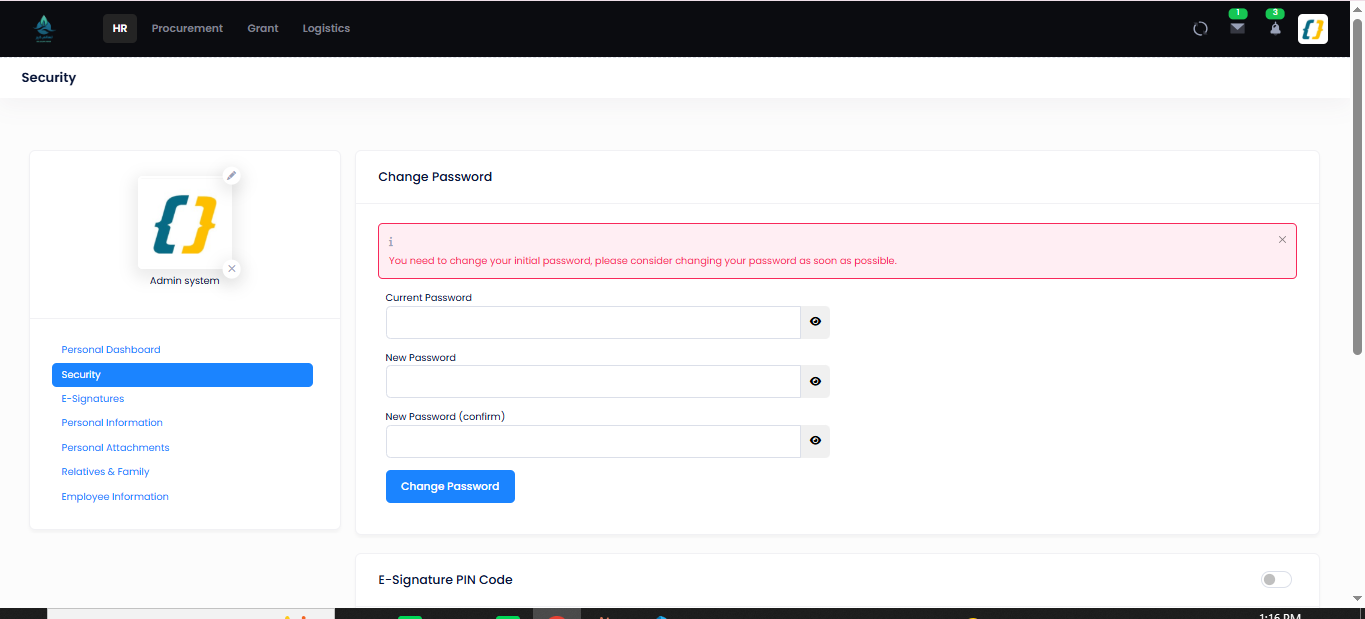Click the large profile picture thumbnail
The height and width of the screenshot is (619, 1365).
tap(185, 223)
